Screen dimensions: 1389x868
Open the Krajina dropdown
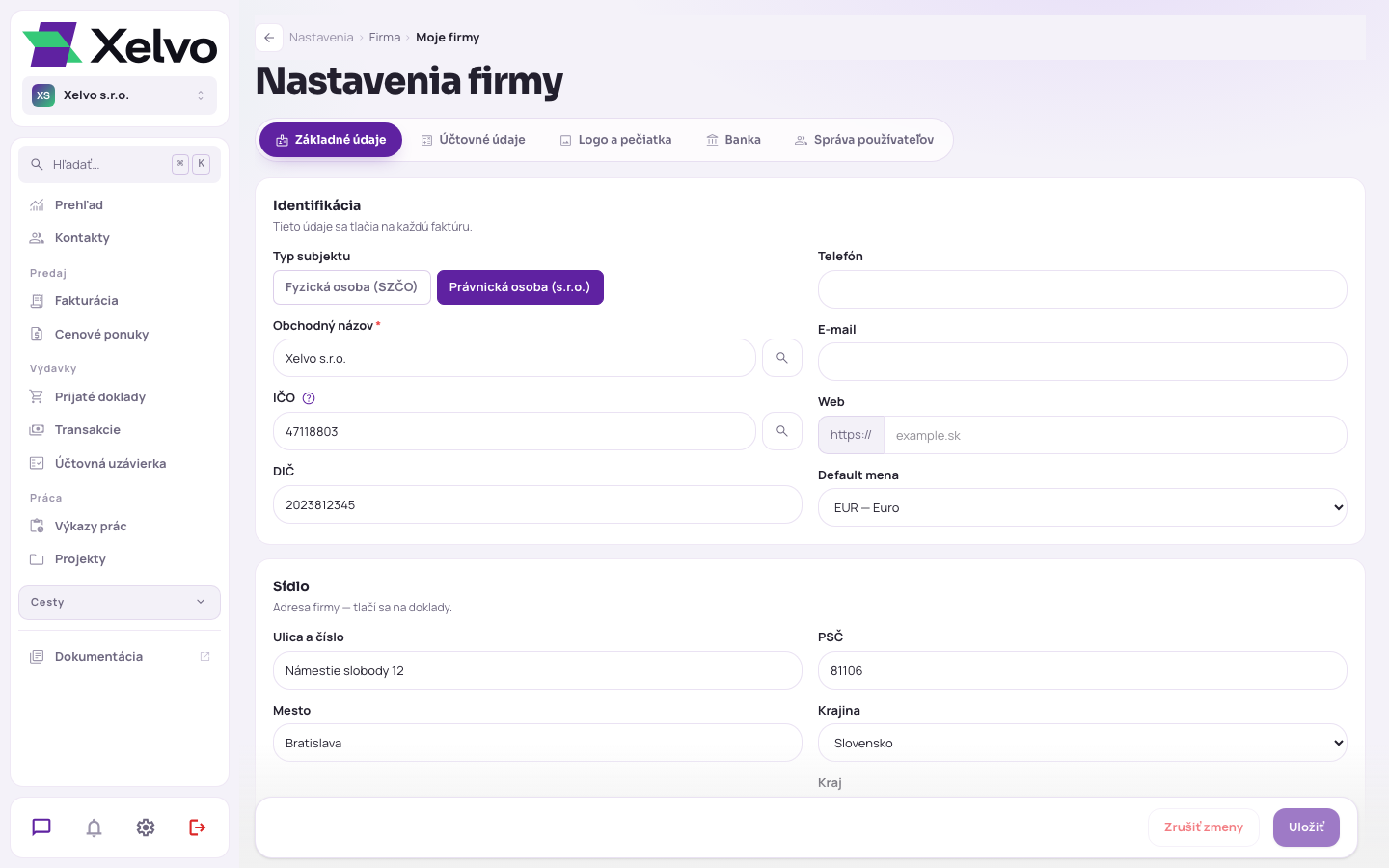click(x=1082, y=743)
